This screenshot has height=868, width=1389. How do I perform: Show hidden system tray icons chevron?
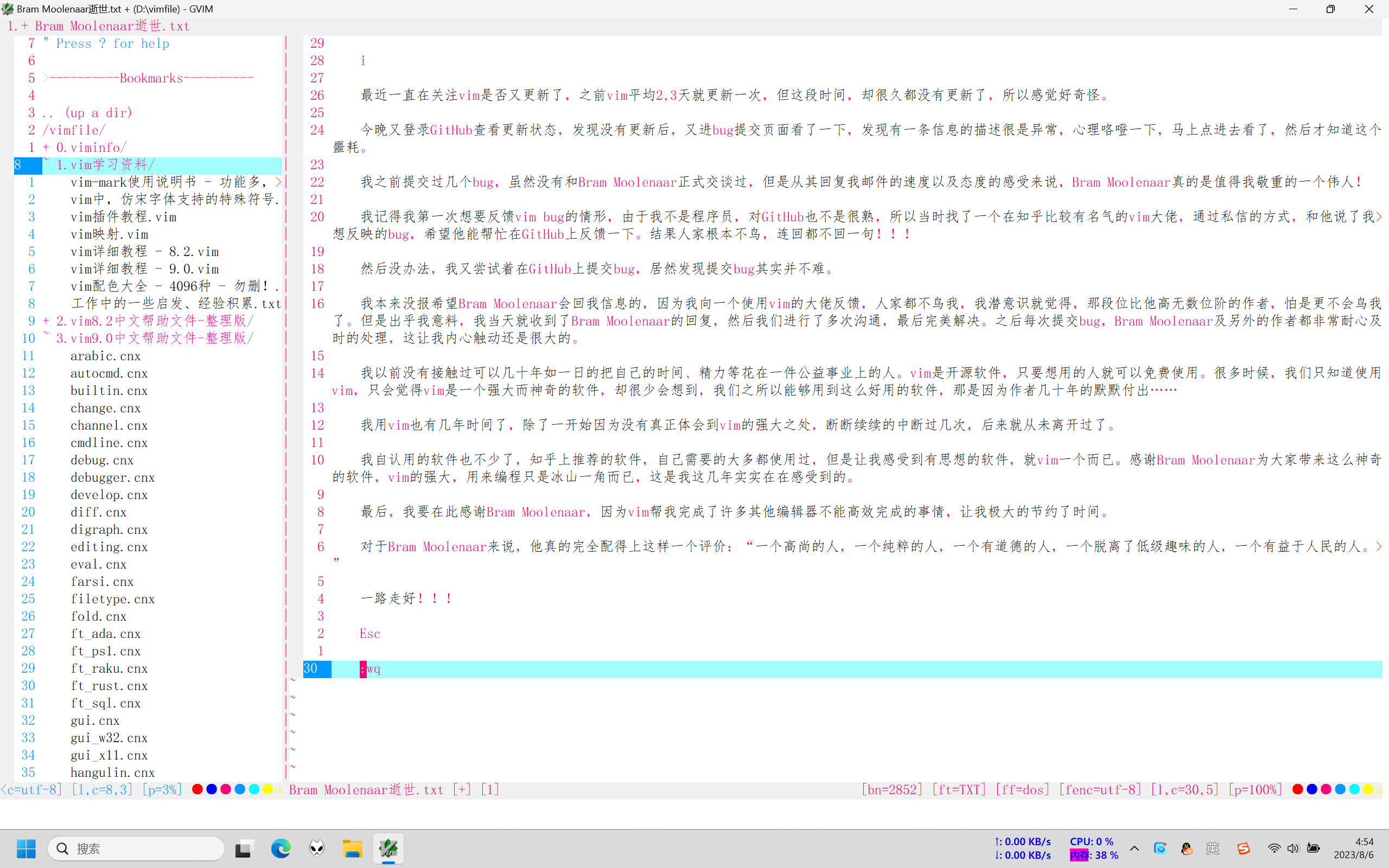(x=1134, y=848)
